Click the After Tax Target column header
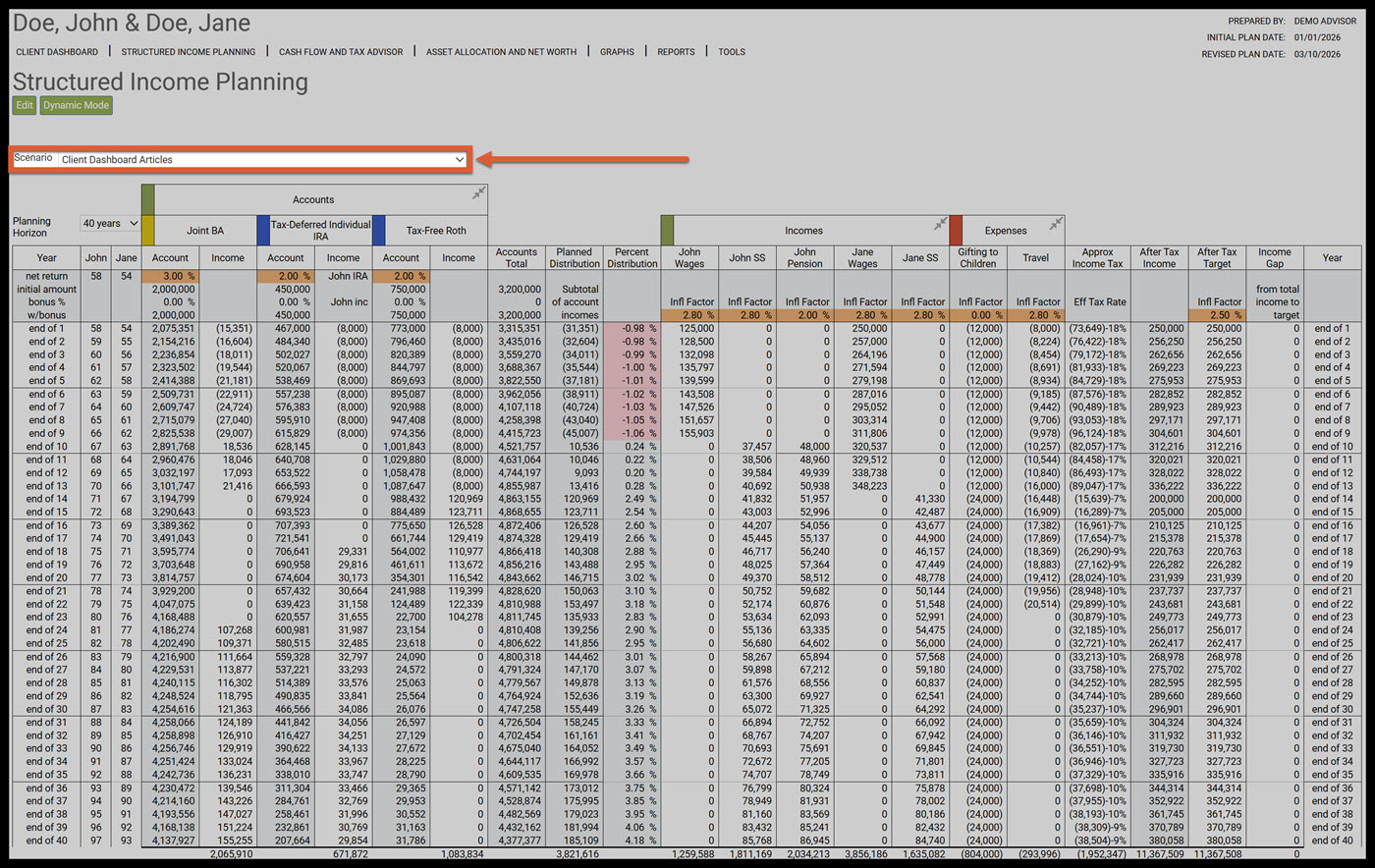 1217,258
